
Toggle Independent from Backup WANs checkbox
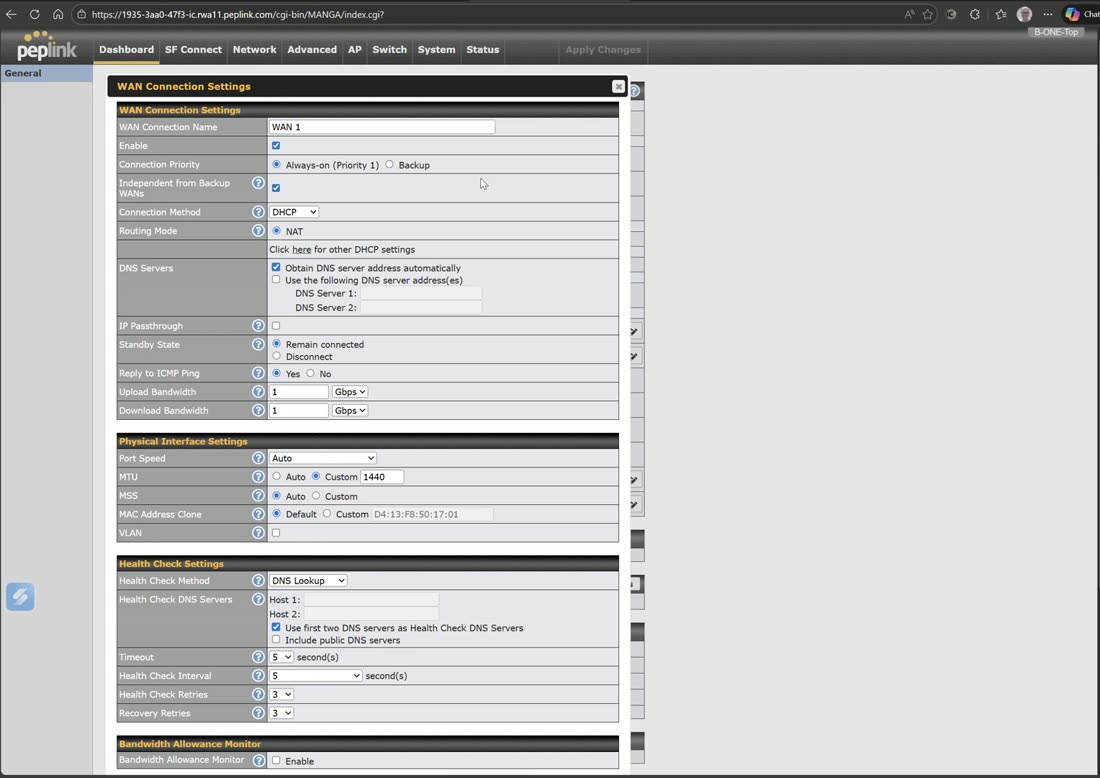click(x=276, y=187)
